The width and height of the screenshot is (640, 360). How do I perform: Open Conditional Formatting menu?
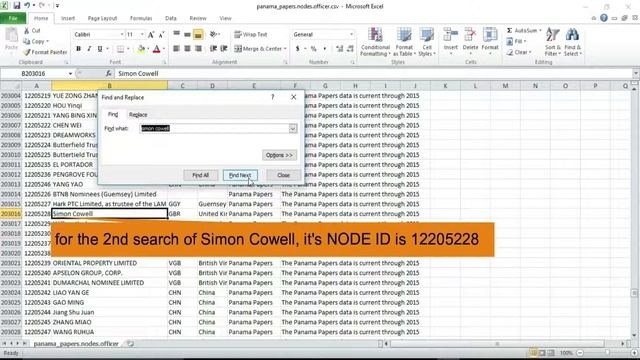pyautogui.click(x=375, y=42)
